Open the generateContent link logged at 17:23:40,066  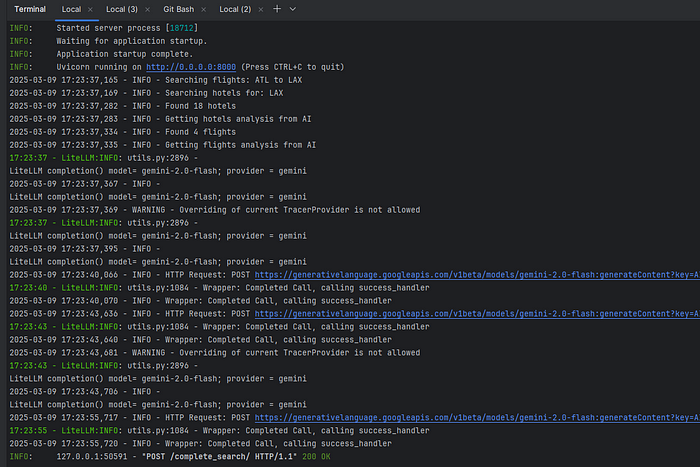tap(477, 275)
